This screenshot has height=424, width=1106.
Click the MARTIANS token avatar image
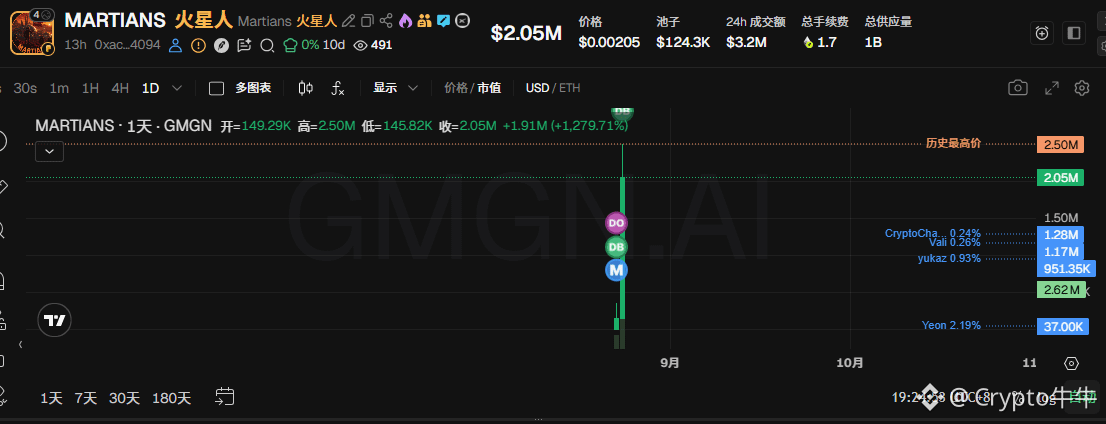[32, 32]
